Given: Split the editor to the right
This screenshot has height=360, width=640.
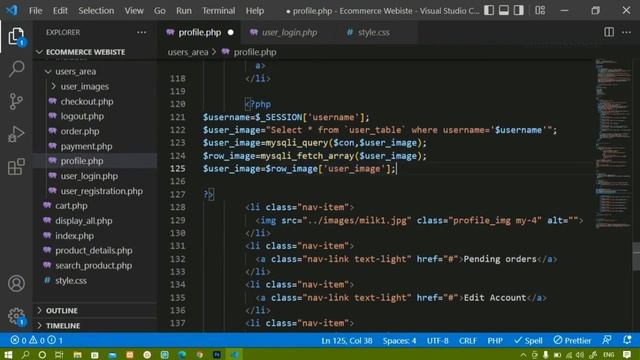Looking at the screenshot, I should tap(609, 32).
